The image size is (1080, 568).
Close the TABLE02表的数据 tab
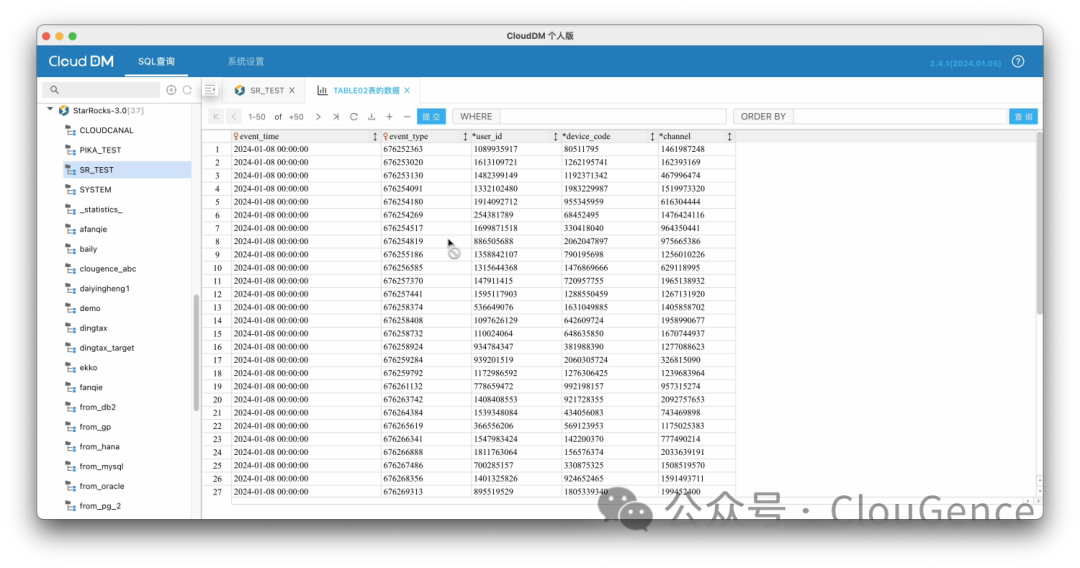click(407, 90)
